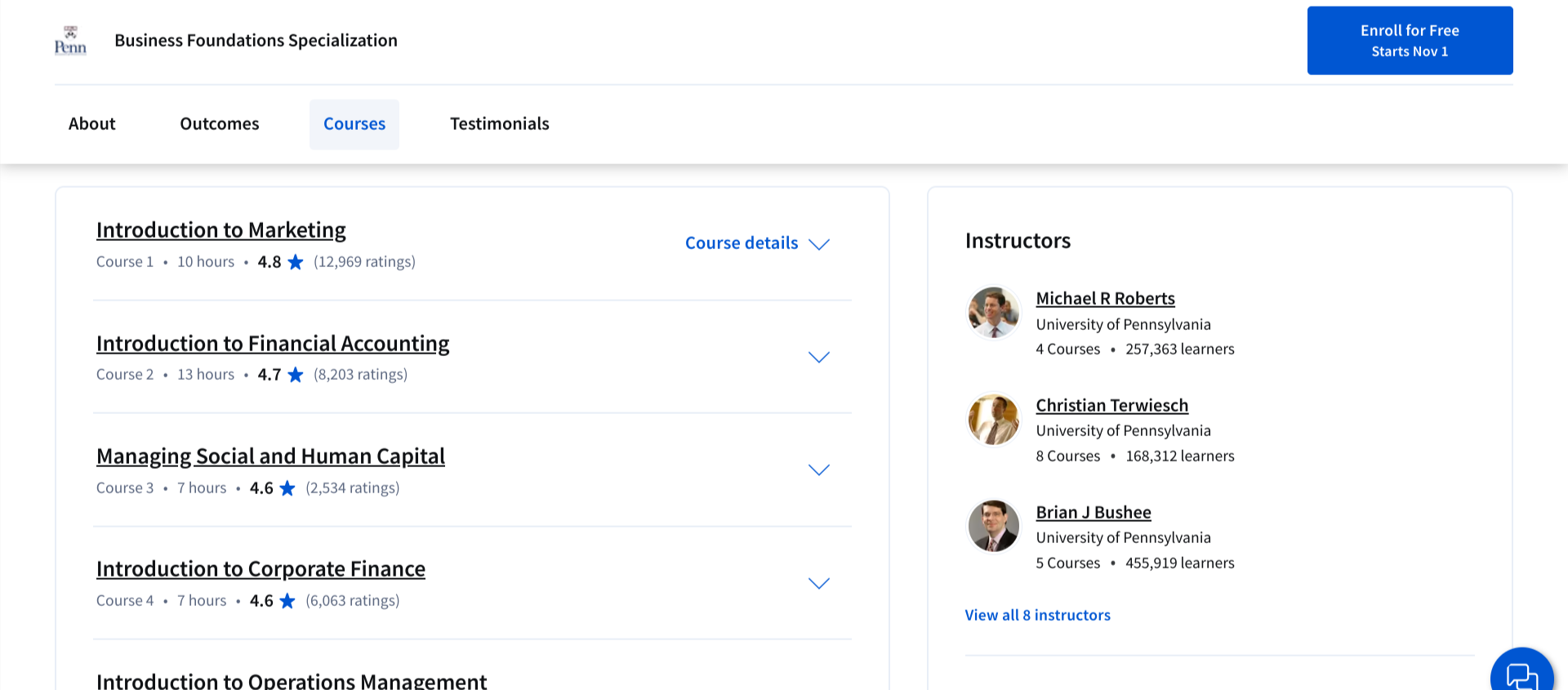Click the Penn university logo

click(x=70, y=41)
